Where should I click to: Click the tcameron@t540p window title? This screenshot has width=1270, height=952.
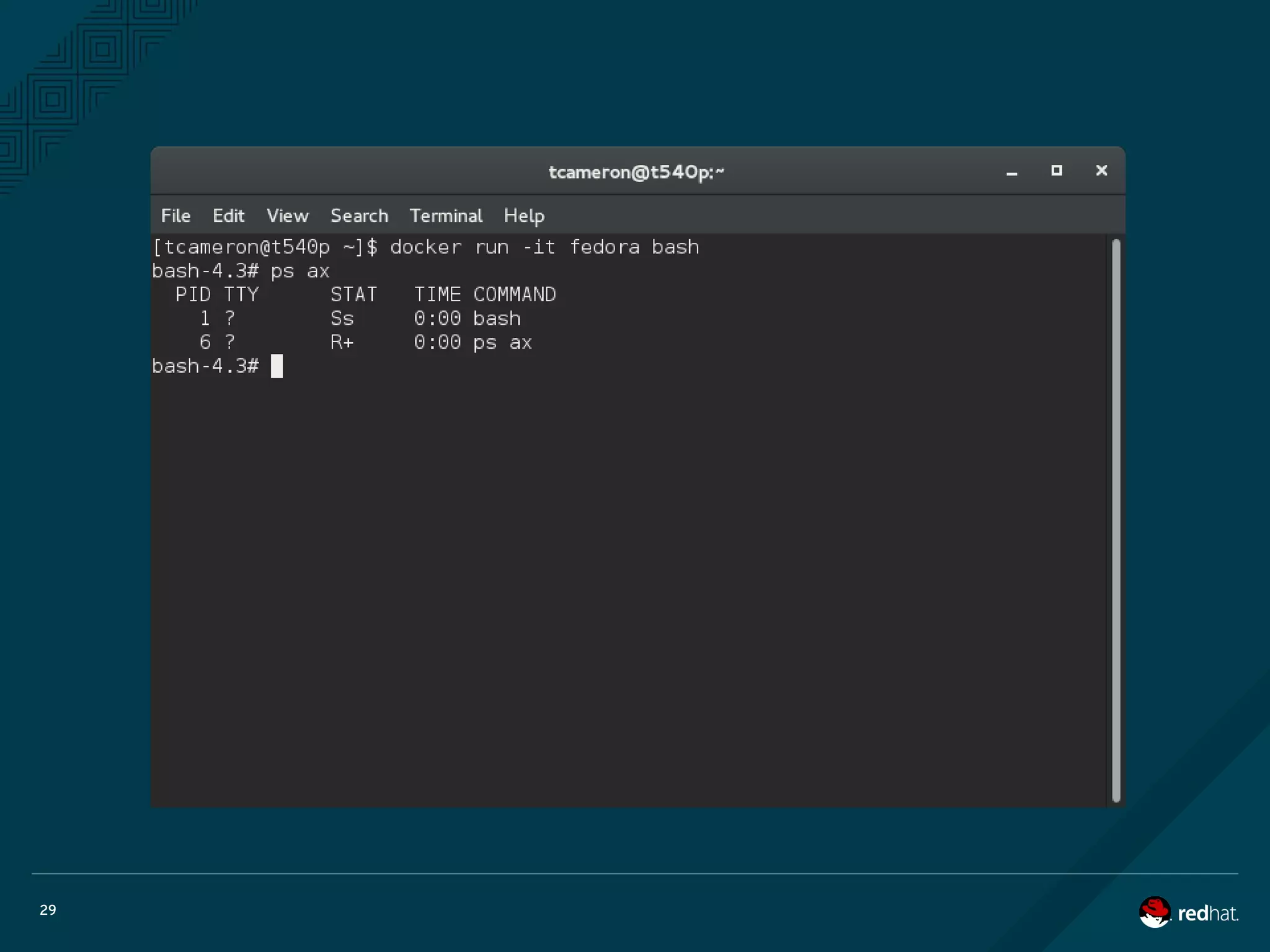636,172
